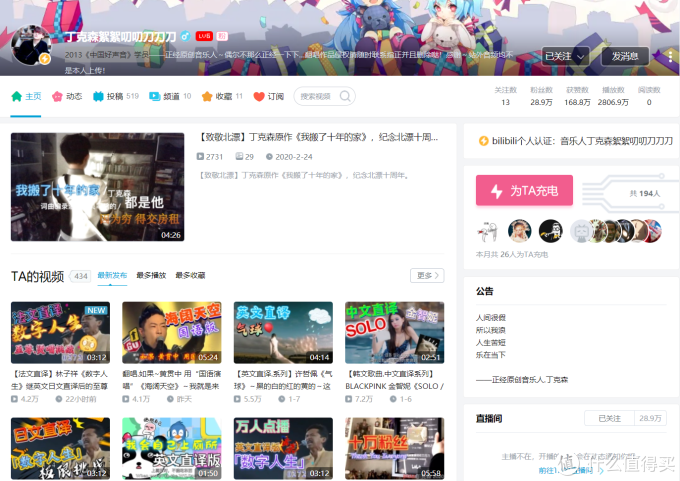Open the 万人点播 数字人生 thumbnail
Image resolution: width=680 pixels, height=481 pixels.
(283, 448)
